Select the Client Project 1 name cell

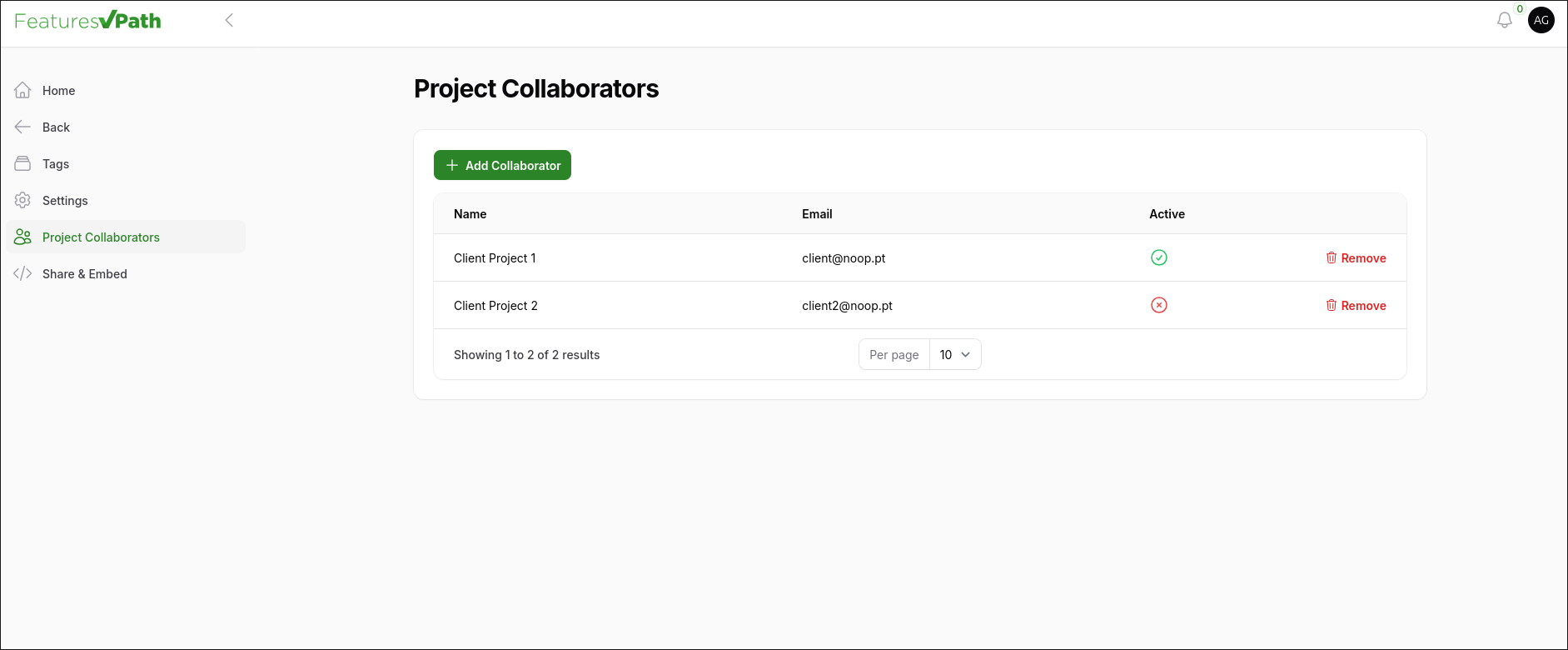click(x=495, y=258)
